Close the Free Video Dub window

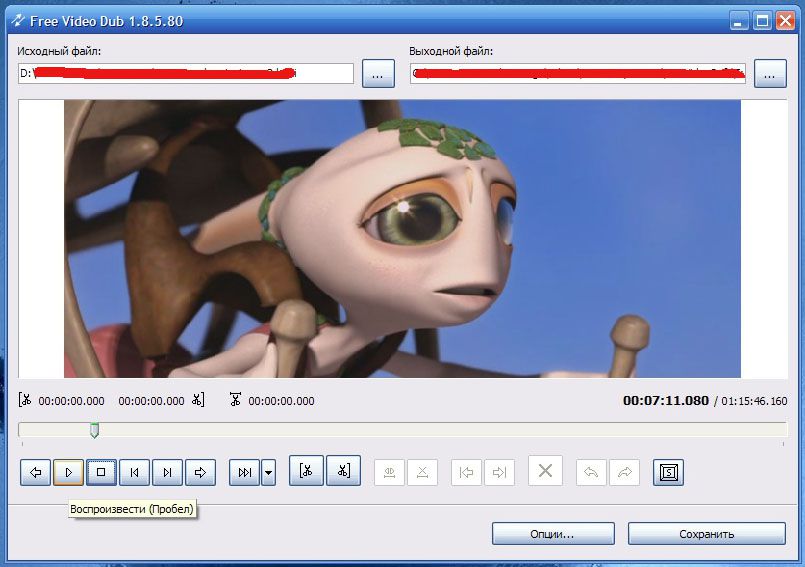785,21
